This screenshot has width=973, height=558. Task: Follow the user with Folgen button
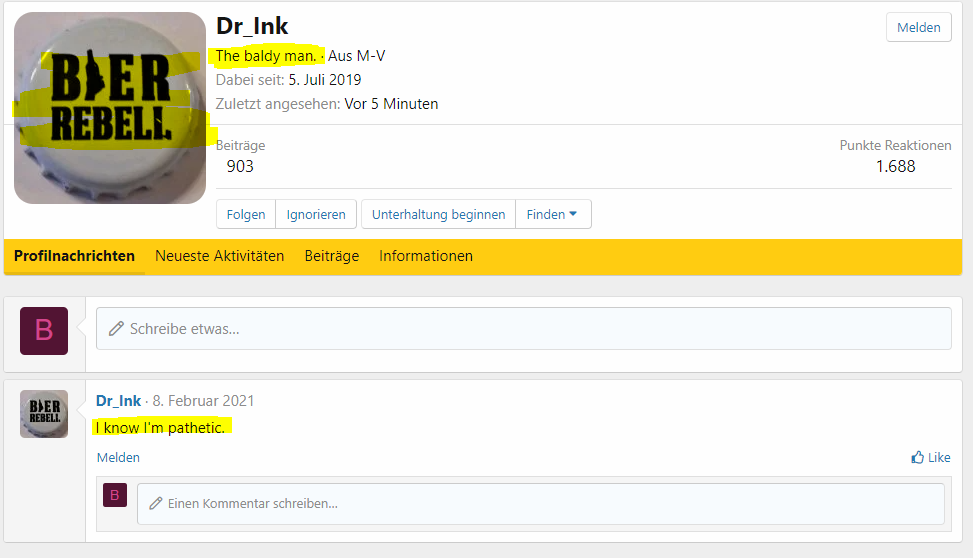click(246, 214)
